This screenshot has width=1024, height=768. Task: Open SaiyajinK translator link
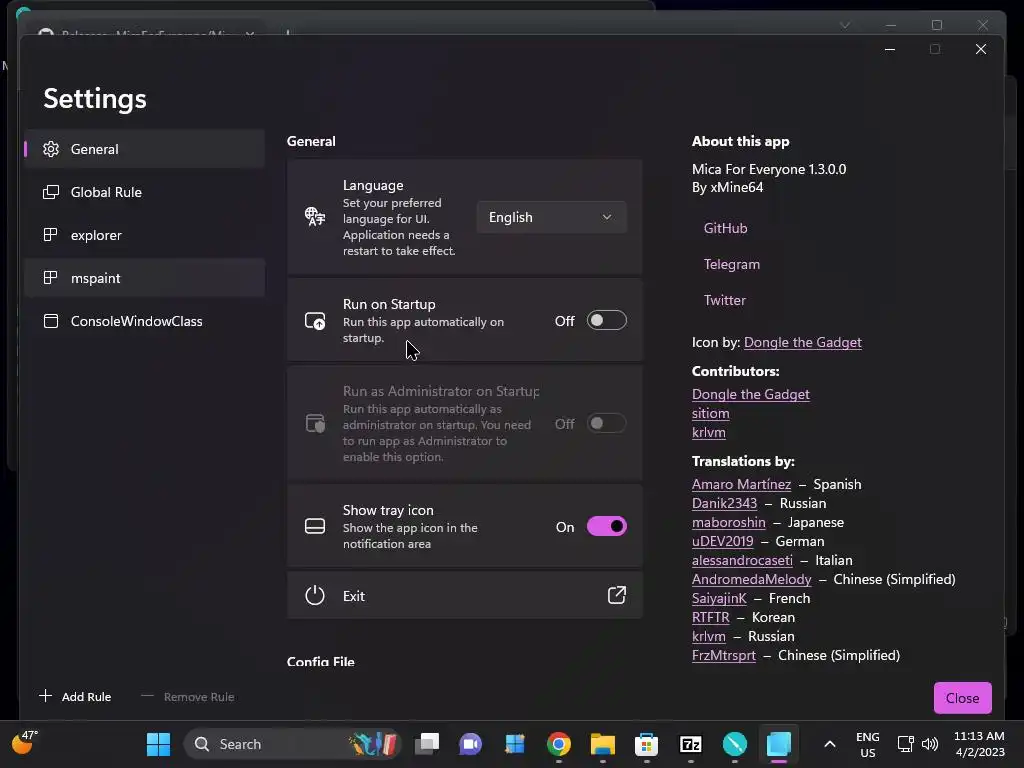pyautogui.click(x=719, y=598)
